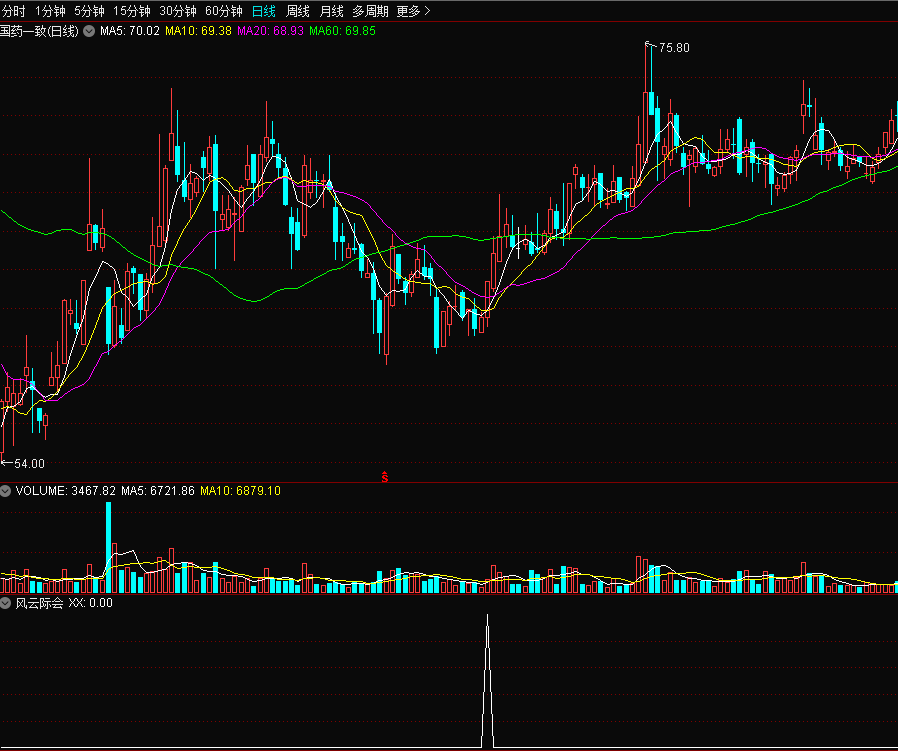This screenshot has height=751, width=898.
Task: Select the 1分钟 period tab
Action: (50, 11)
